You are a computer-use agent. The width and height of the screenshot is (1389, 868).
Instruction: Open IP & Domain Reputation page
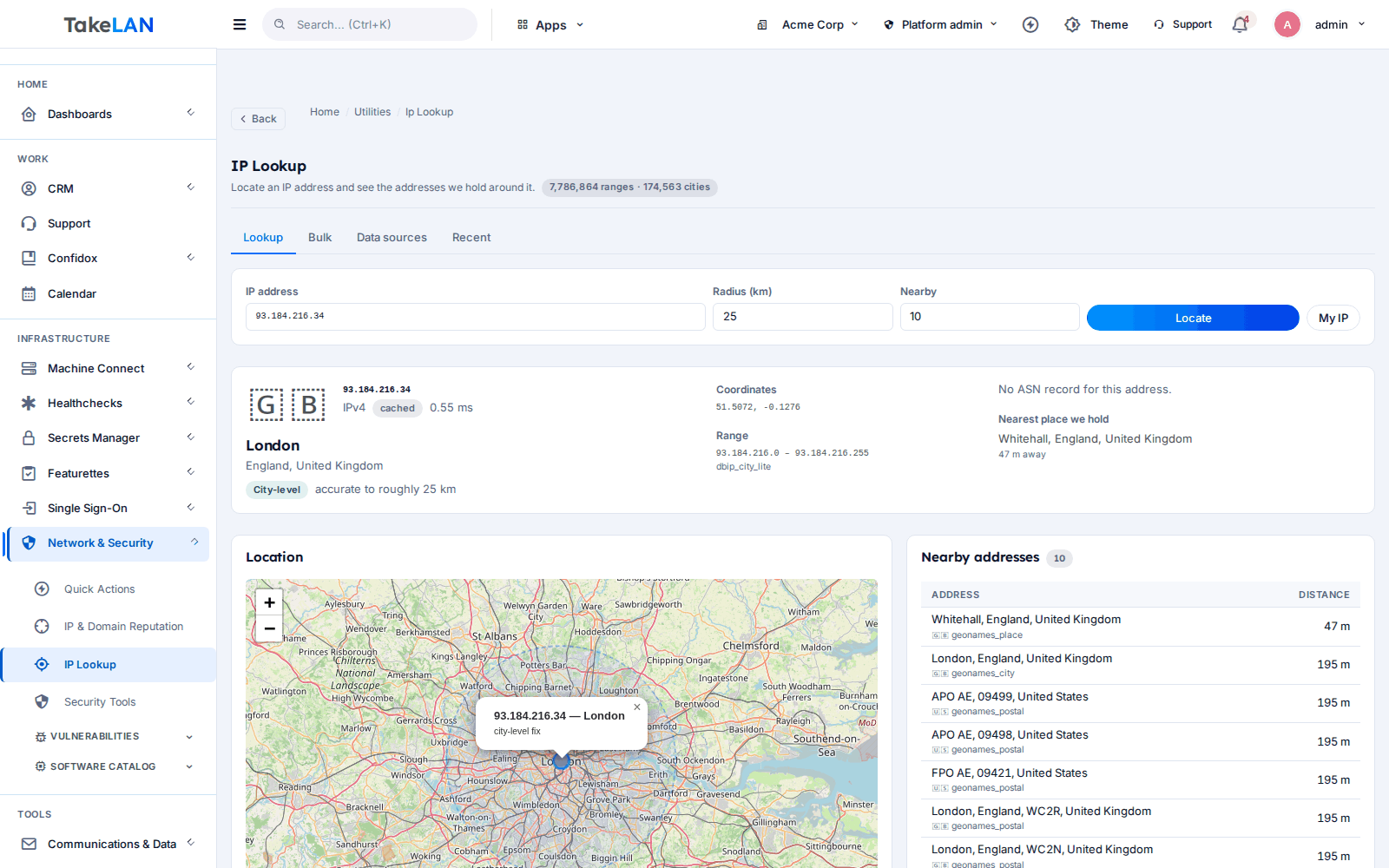(x=123, y=627)
